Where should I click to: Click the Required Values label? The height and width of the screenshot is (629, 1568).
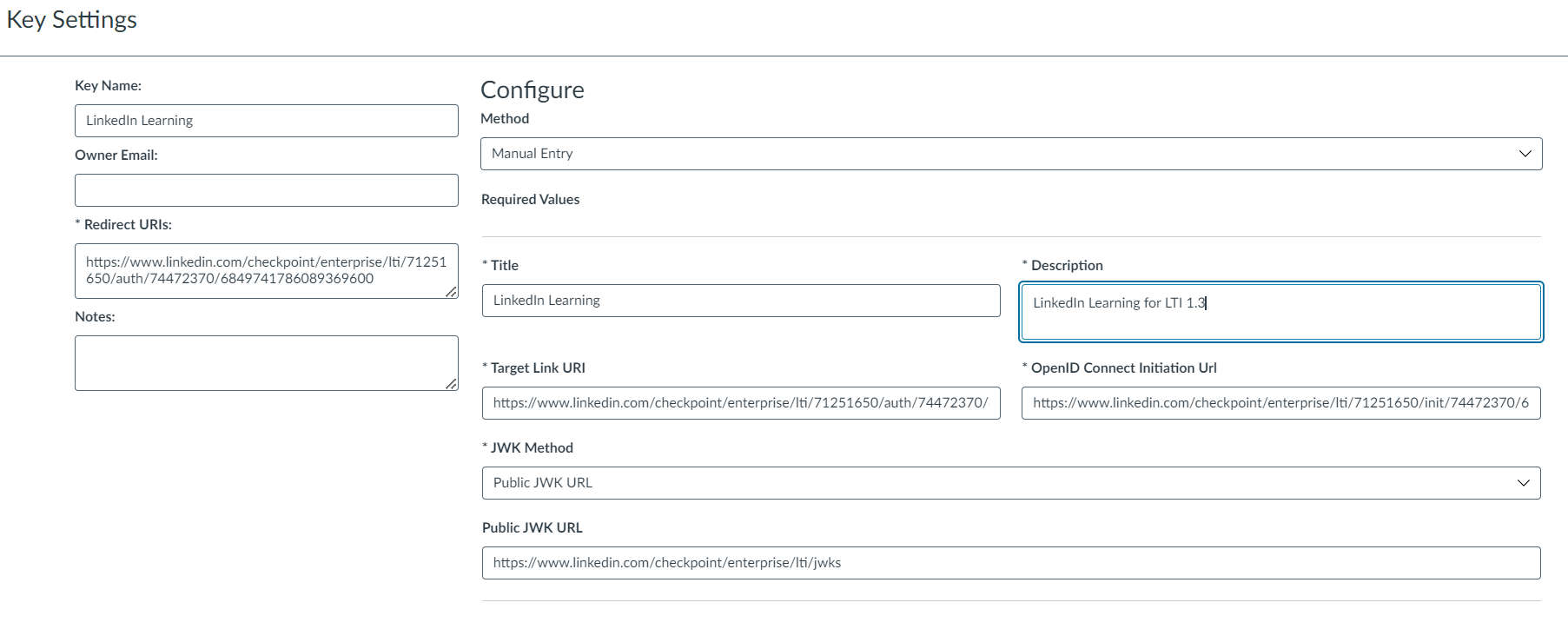[x=530, y=200]
